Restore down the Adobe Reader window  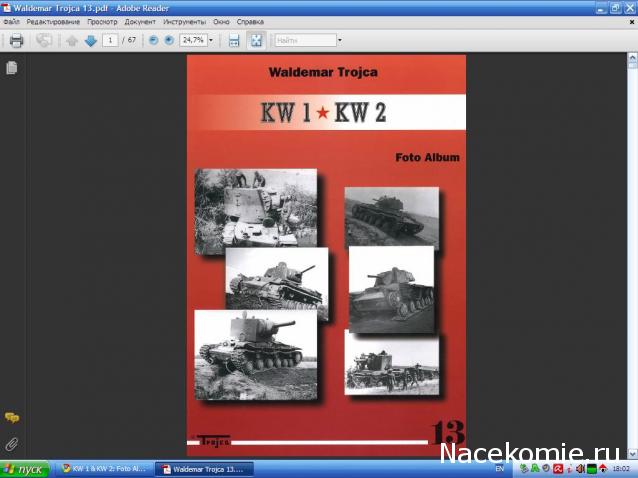(615, 8)
